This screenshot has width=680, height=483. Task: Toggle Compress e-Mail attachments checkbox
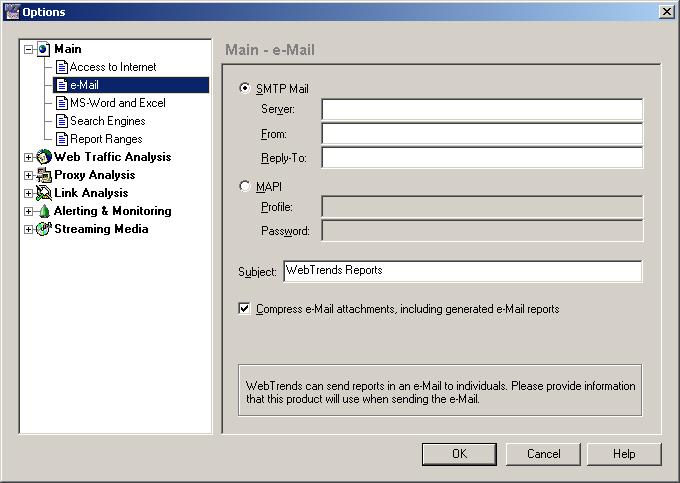click(245, 309)
